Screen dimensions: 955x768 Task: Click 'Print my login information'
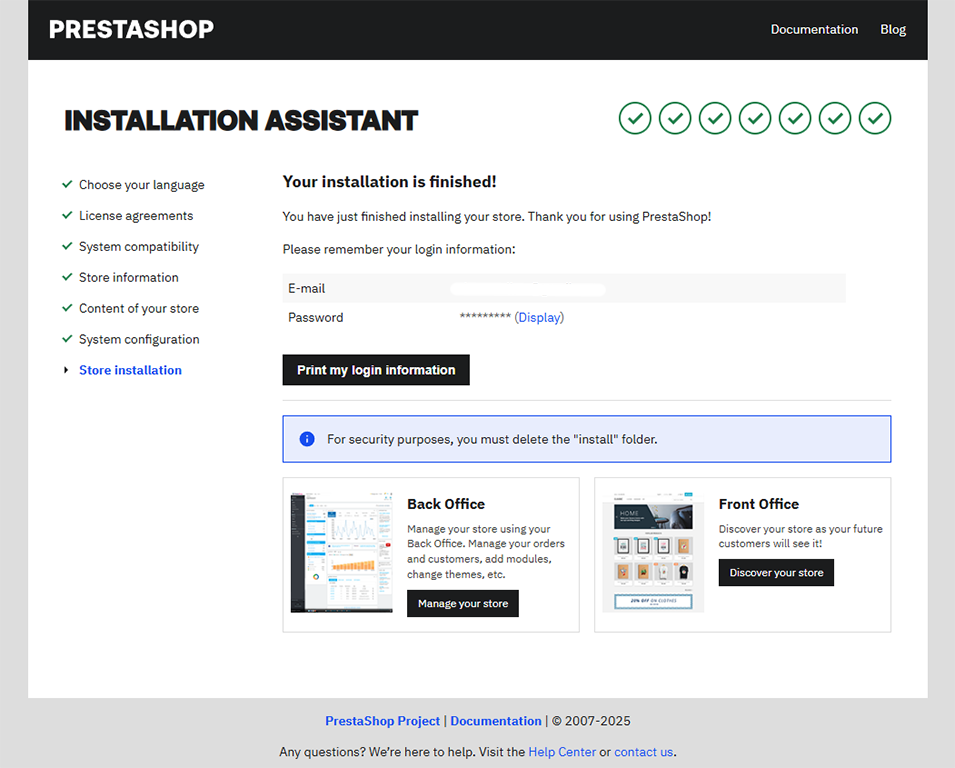375,369
